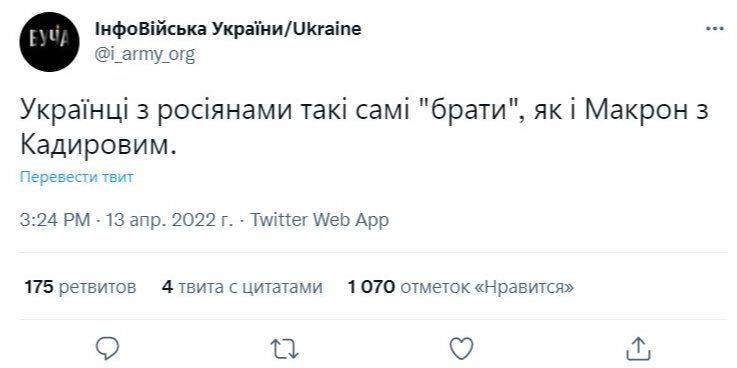The width and height of the screenshot is (737, 368).
Task: Click Twitter Web App source label
Action: [319, 219]
